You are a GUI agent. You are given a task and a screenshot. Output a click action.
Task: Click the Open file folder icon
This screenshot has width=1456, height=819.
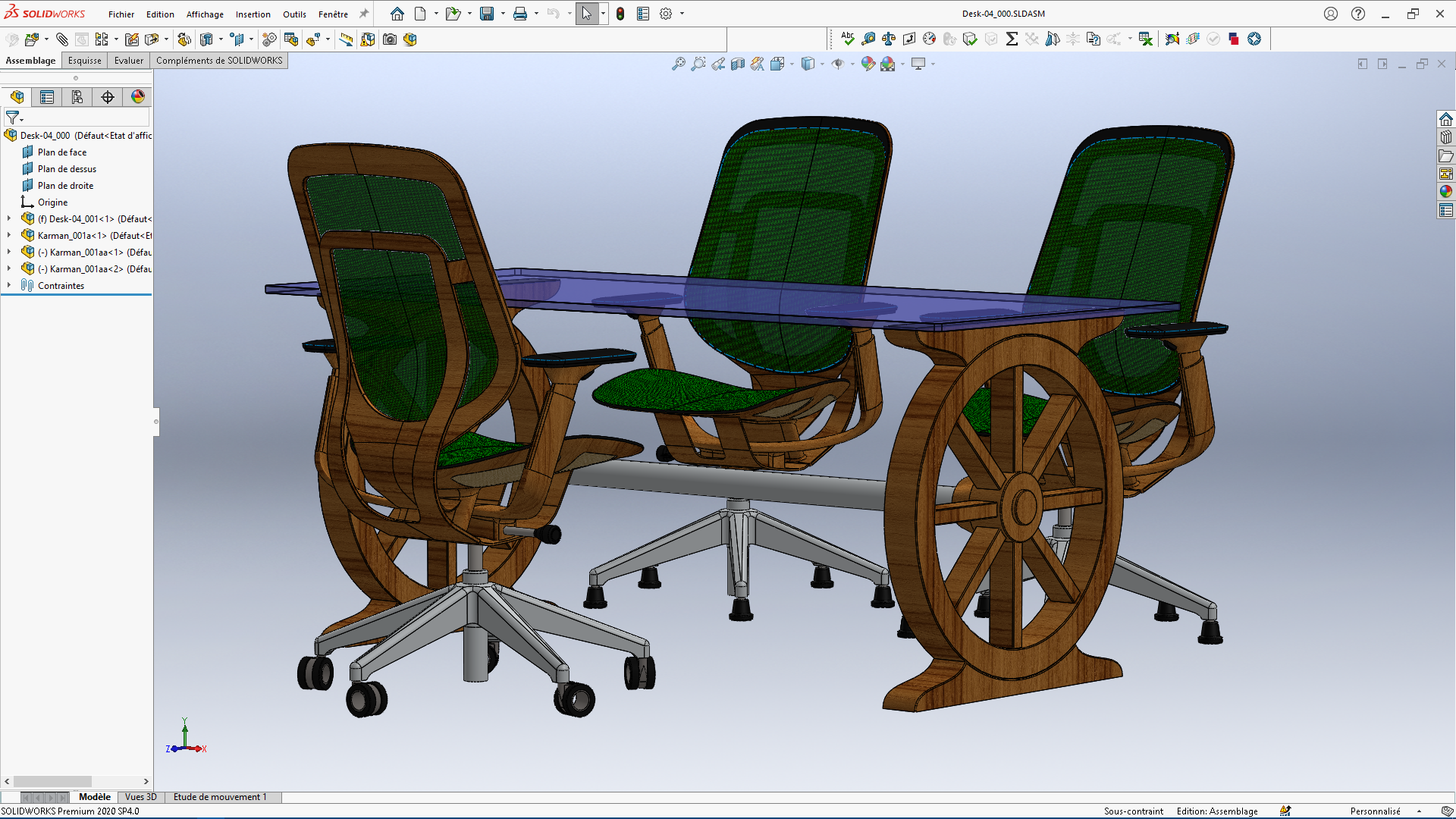(x=453, y=14)
